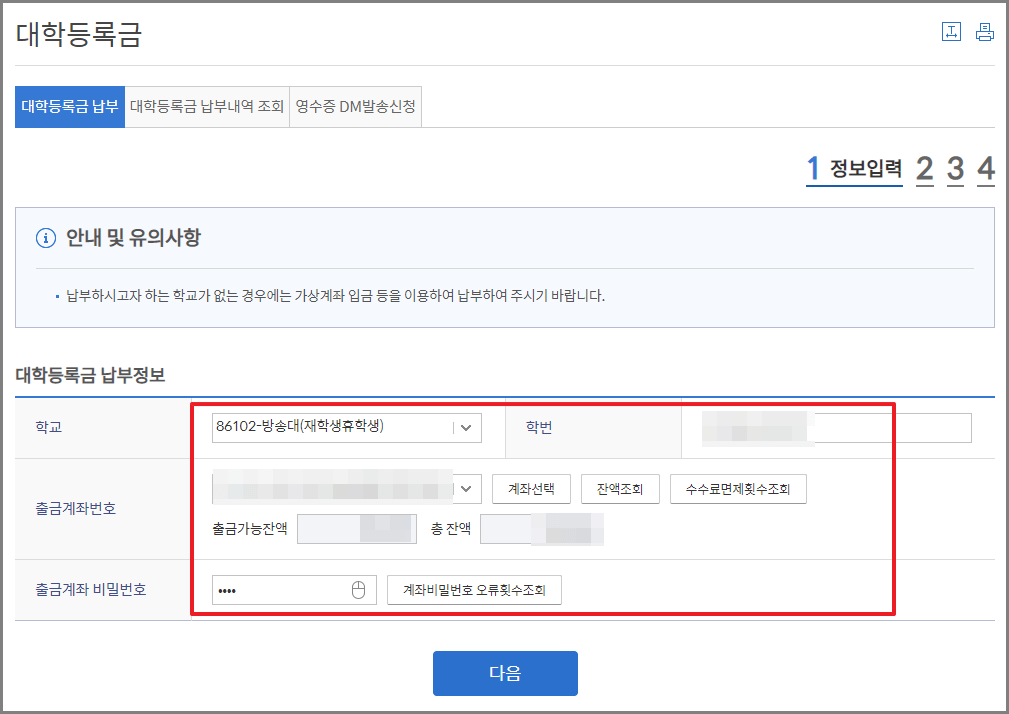1009x714 pixels.
Task: Click the 계좌비밀번호 오류횟수조회 button
Action: [474, 589]
